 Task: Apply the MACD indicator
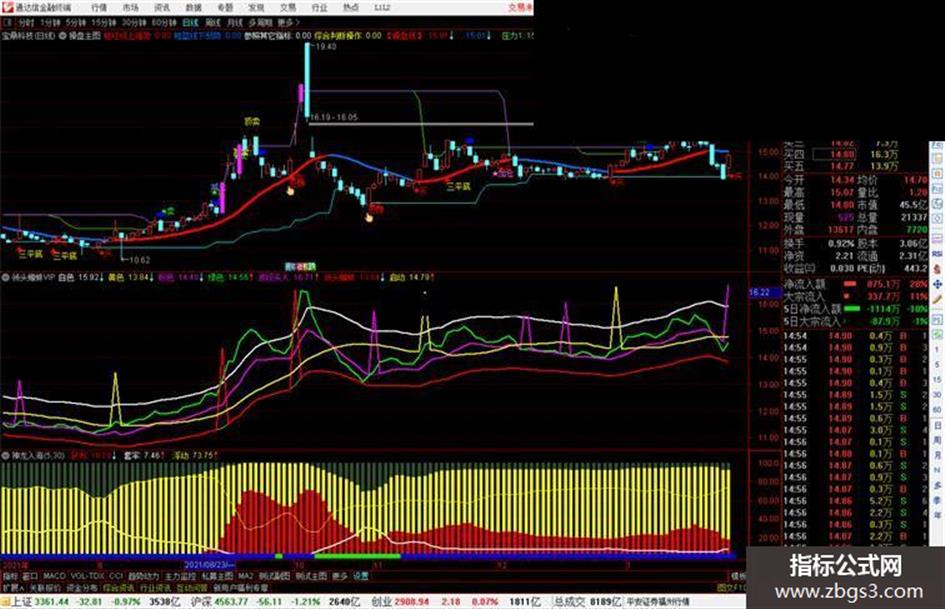coord(54,576)
